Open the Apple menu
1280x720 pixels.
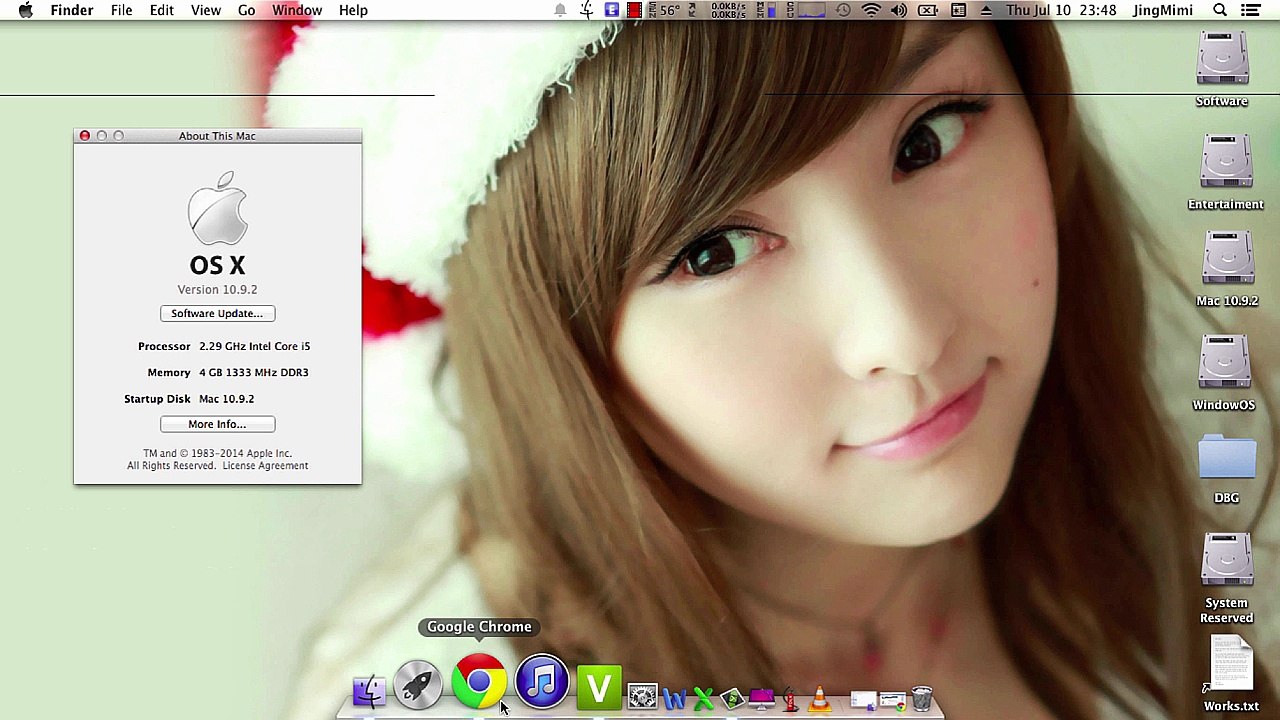click(26, 10)
